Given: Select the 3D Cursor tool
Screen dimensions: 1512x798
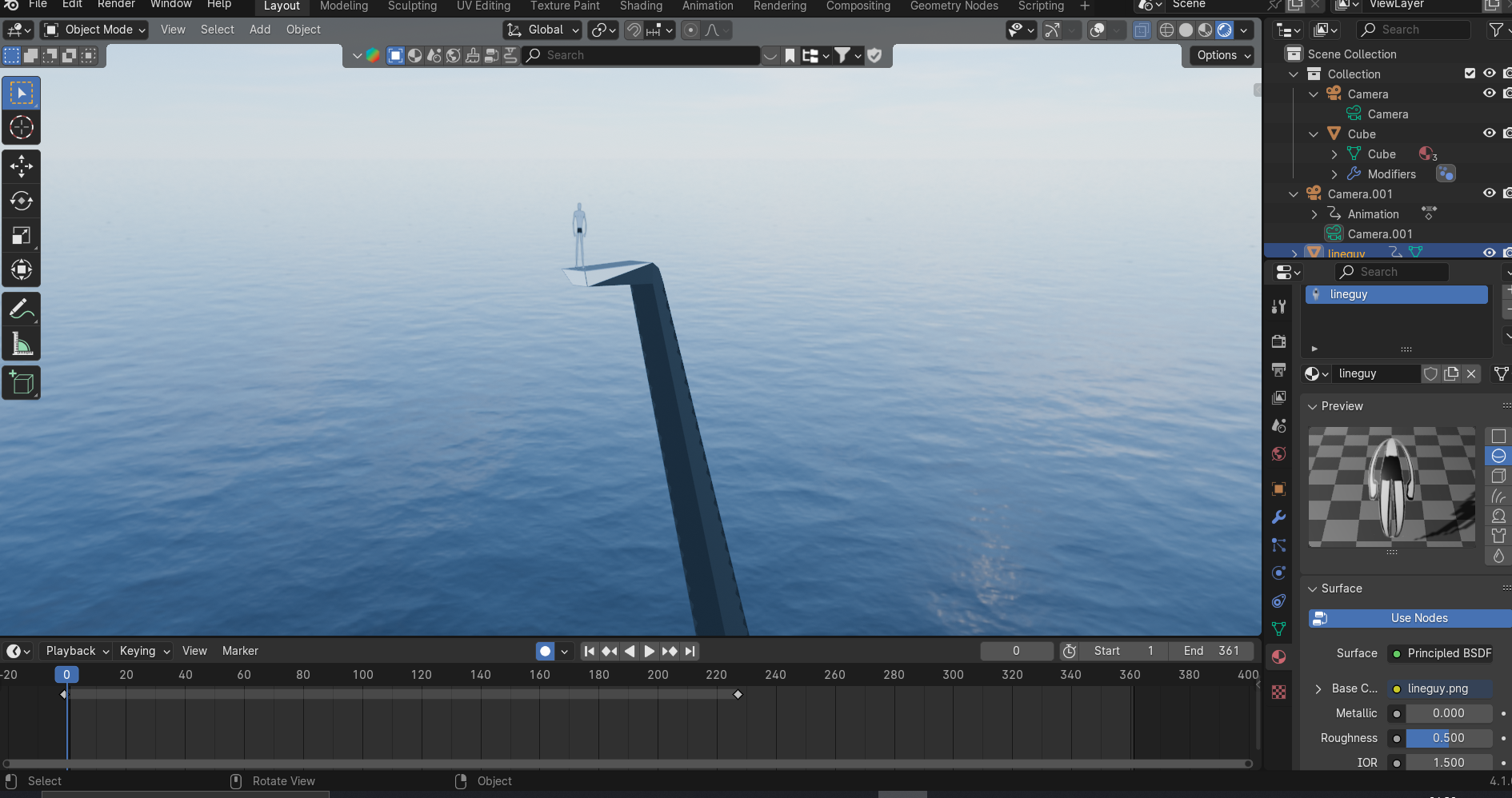Looking at the screenshot, I should tap(22, 128).
